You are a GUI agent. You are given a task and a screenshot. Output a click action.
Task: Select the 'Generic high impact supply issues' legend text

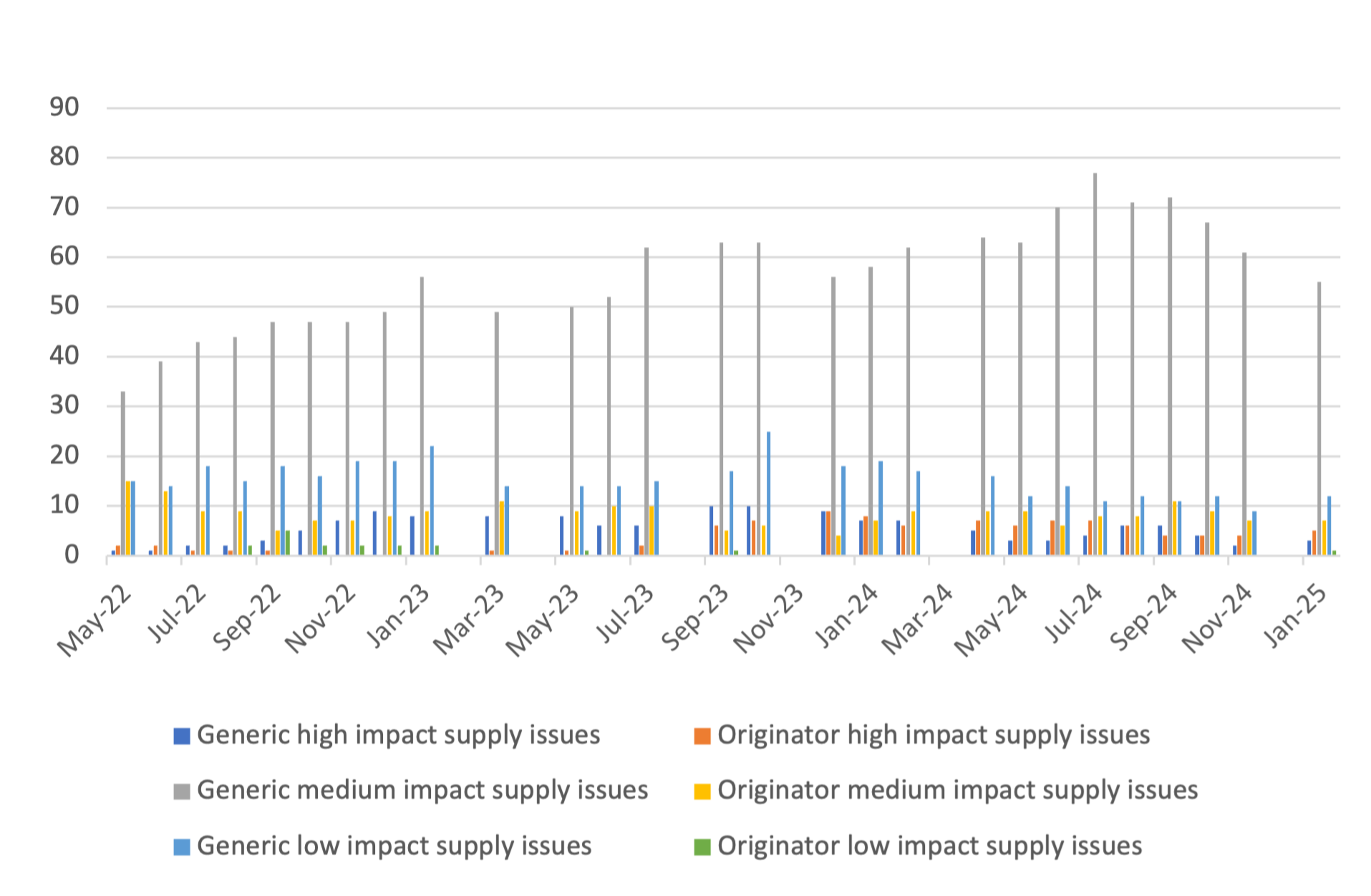[x=398, y=736]
